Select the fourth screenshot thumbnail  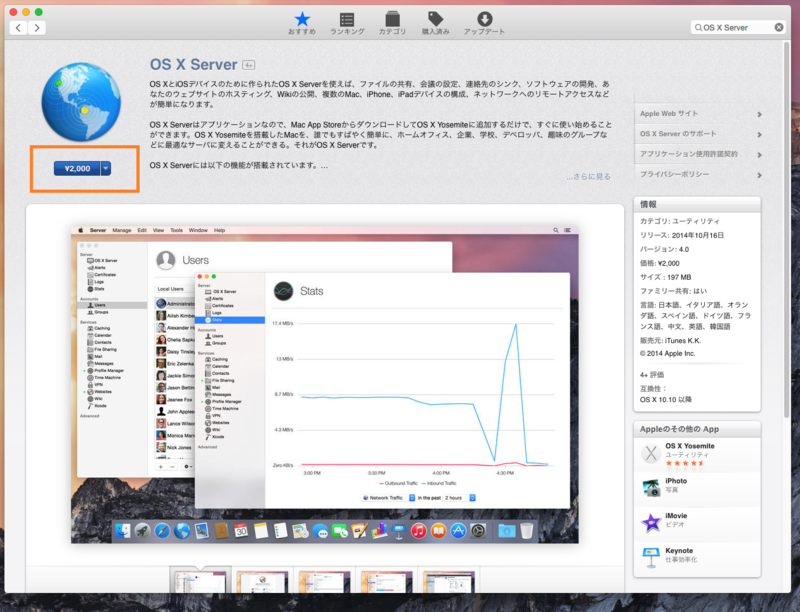pos(387,581)
